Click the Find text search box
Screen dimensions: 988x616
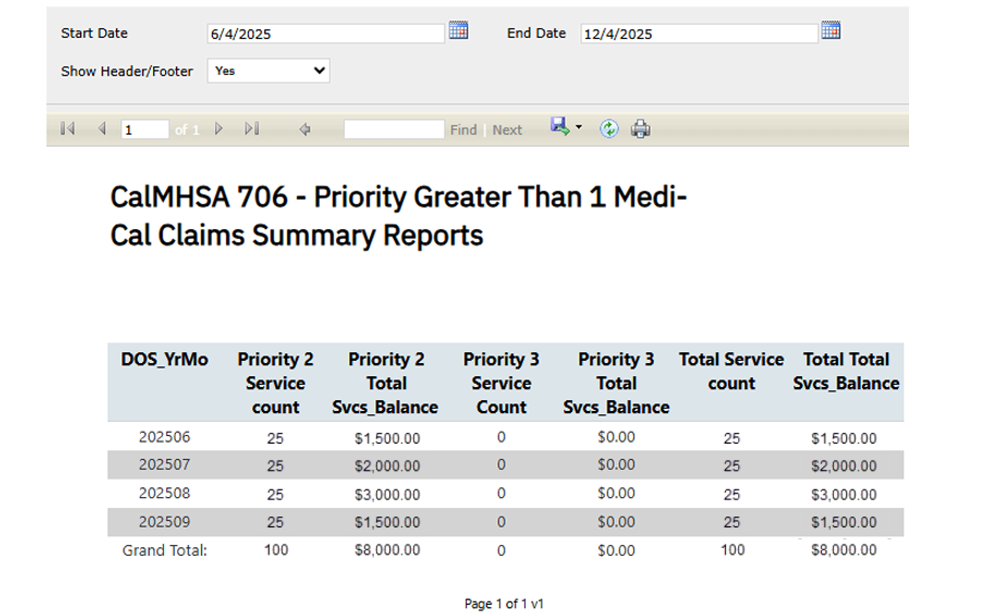click(393, 130)
